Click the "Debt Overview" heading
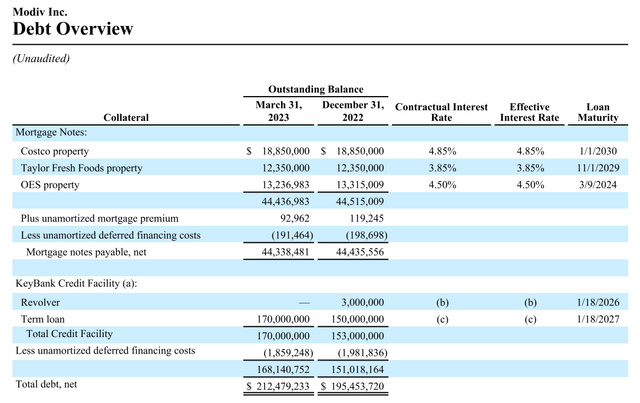 click(73, 29)
